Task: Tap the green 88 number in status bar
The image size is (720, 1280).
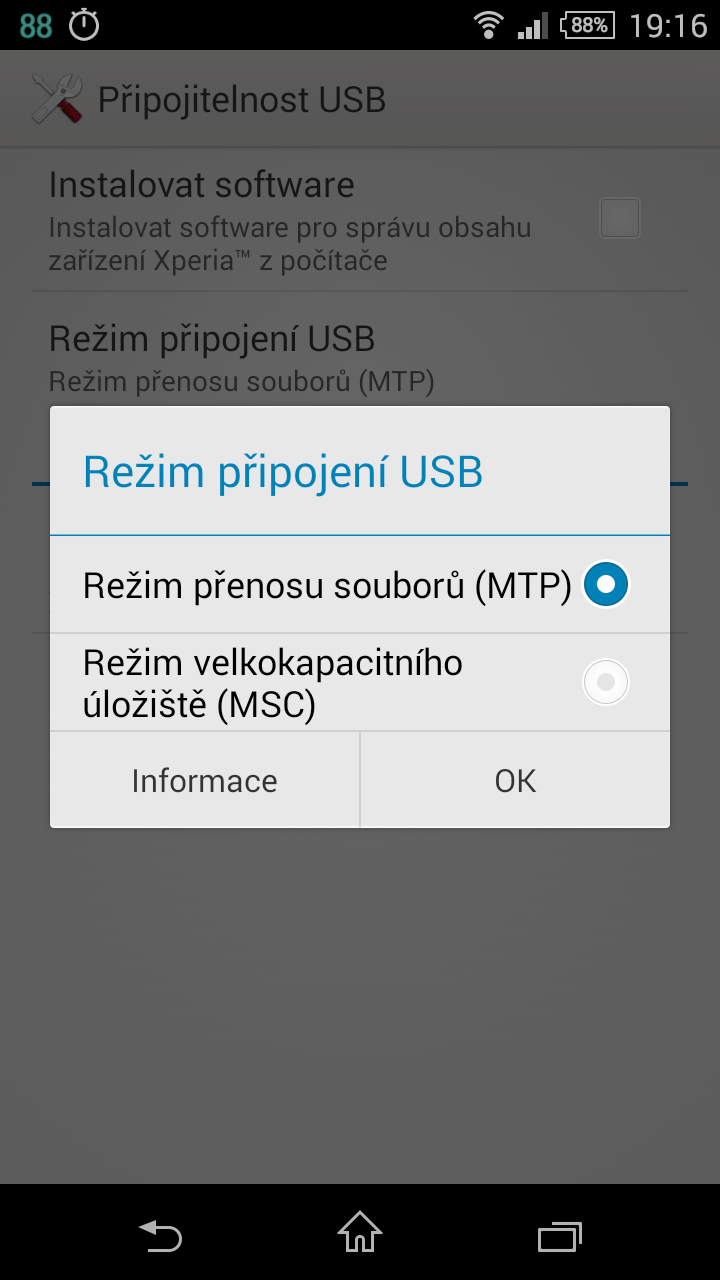Action: coord(36,25)
